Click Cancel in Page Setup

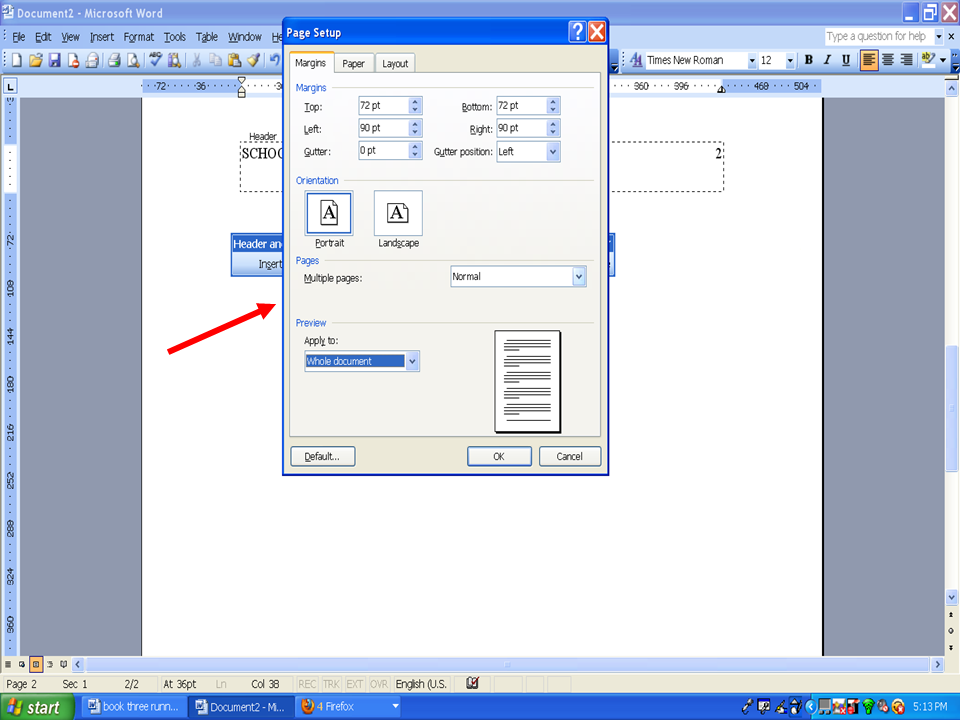[569, 456]
